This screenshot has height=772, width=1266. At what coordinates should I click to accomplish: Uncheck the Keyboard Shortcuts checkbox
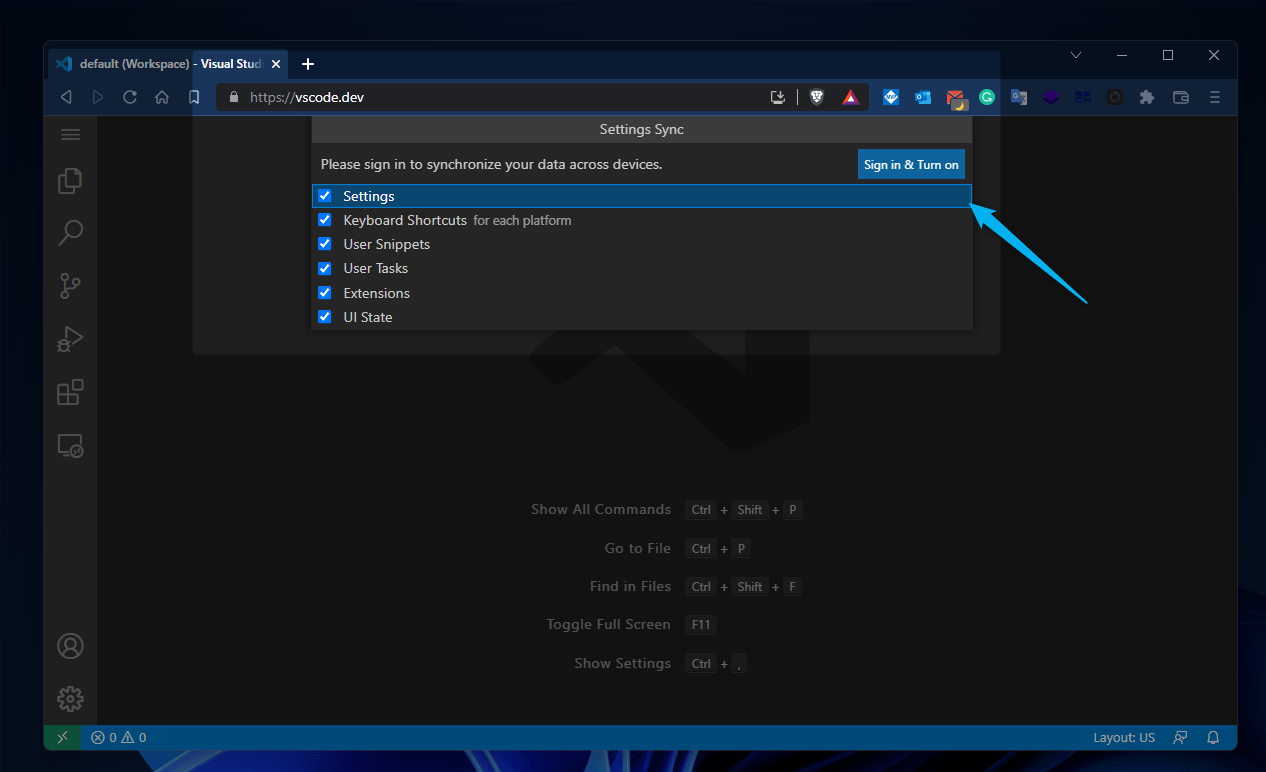point(324,220)
